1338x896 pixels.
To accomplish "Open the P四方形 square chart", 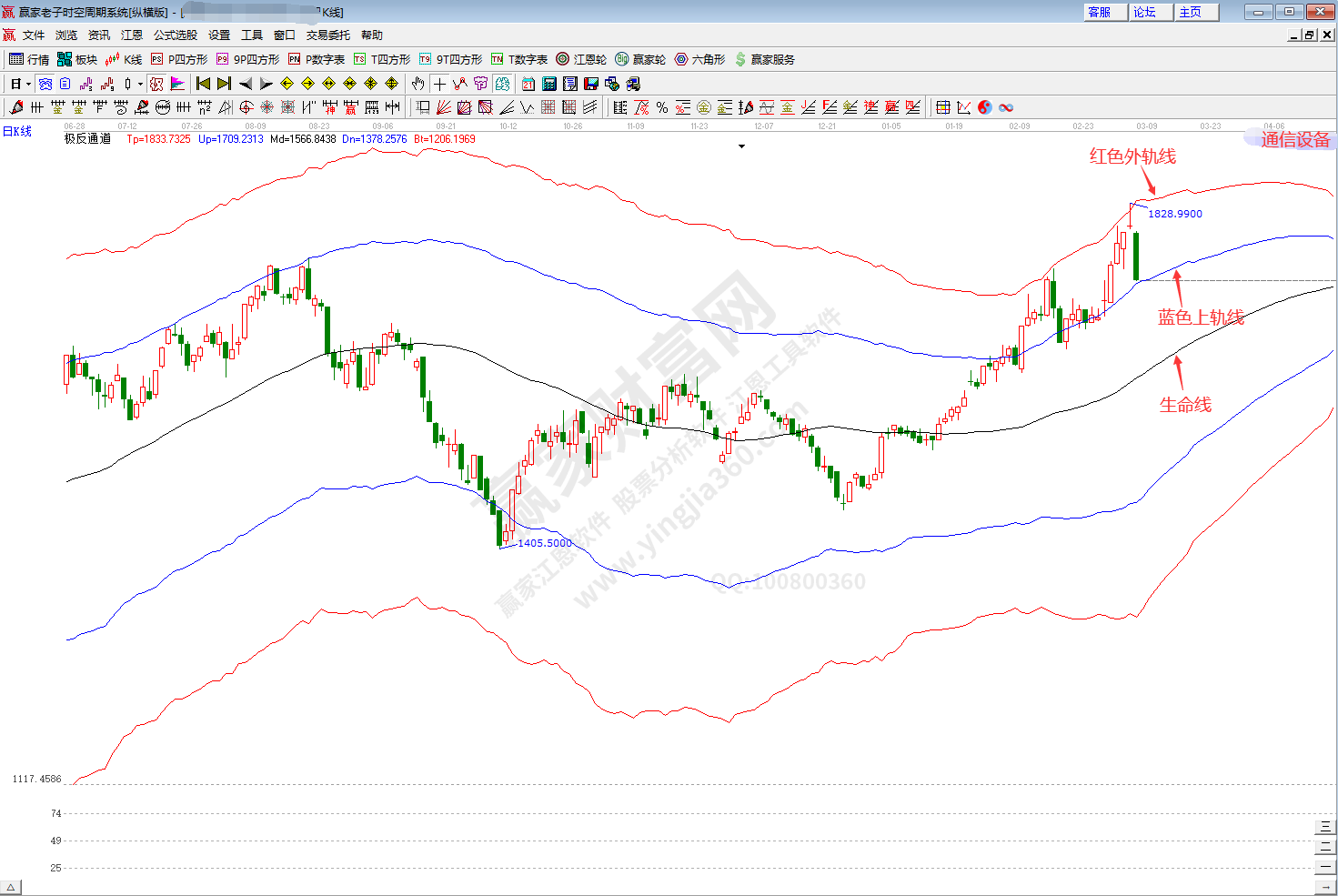I will (x=179, y=59).
